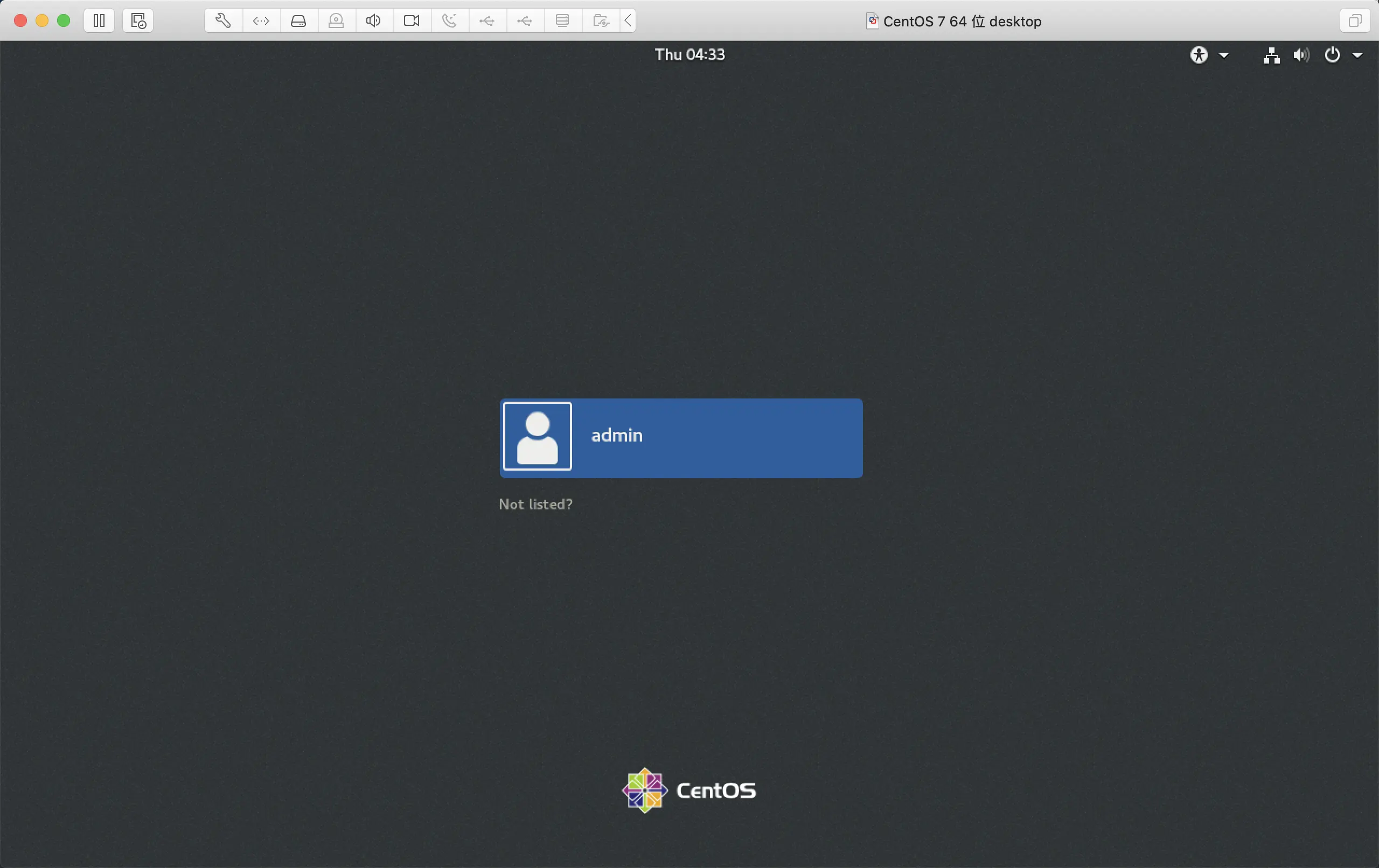Screen dimensions: 1379x868
Task: Click the Bluetooth phone device icon
Action: (450, 21)
